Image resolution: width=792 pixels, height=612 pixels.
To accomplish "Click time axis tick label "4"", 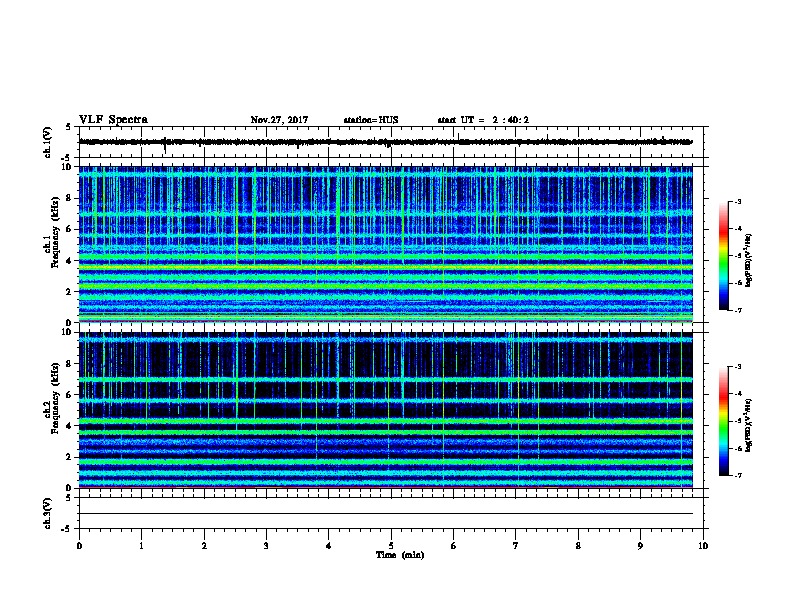I will 329,546.
